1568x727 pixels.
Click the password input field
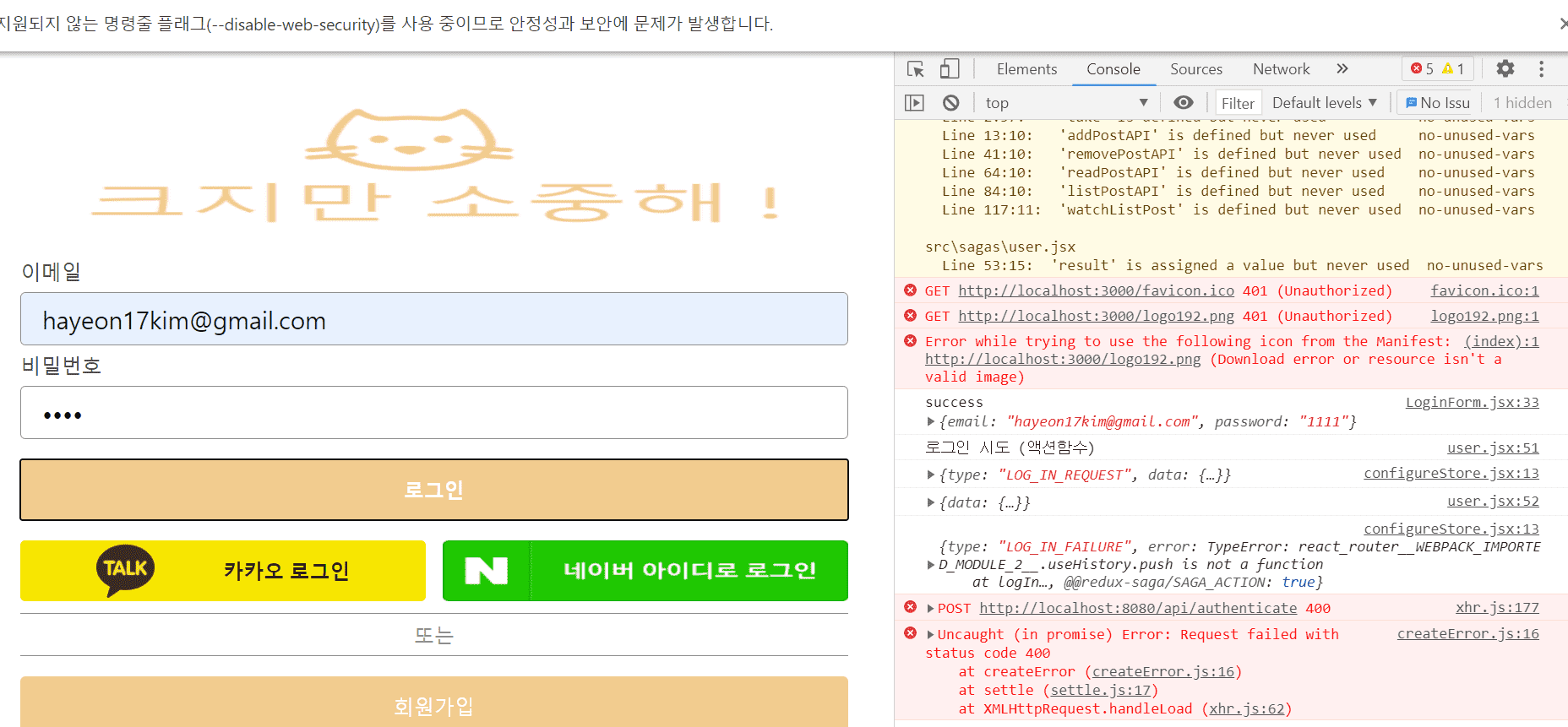tap(434, 413)
